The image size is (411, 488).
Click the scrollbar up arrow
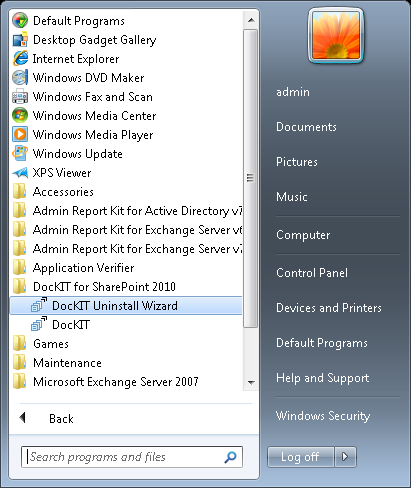[x=251, y=20]
